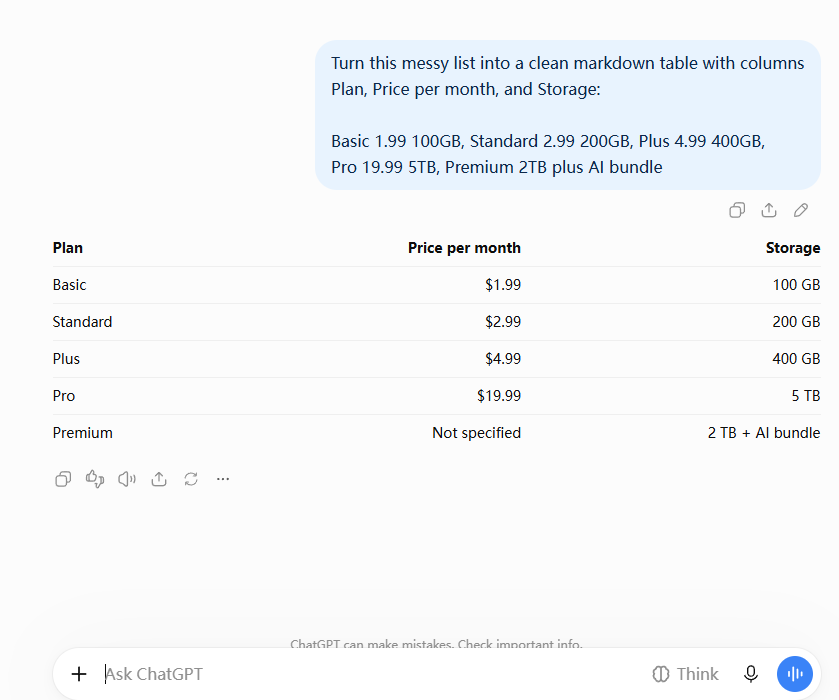Screen dimensions: 839x700
Task: Click the 2 TB + AI bundle cell
Action: 764,432
